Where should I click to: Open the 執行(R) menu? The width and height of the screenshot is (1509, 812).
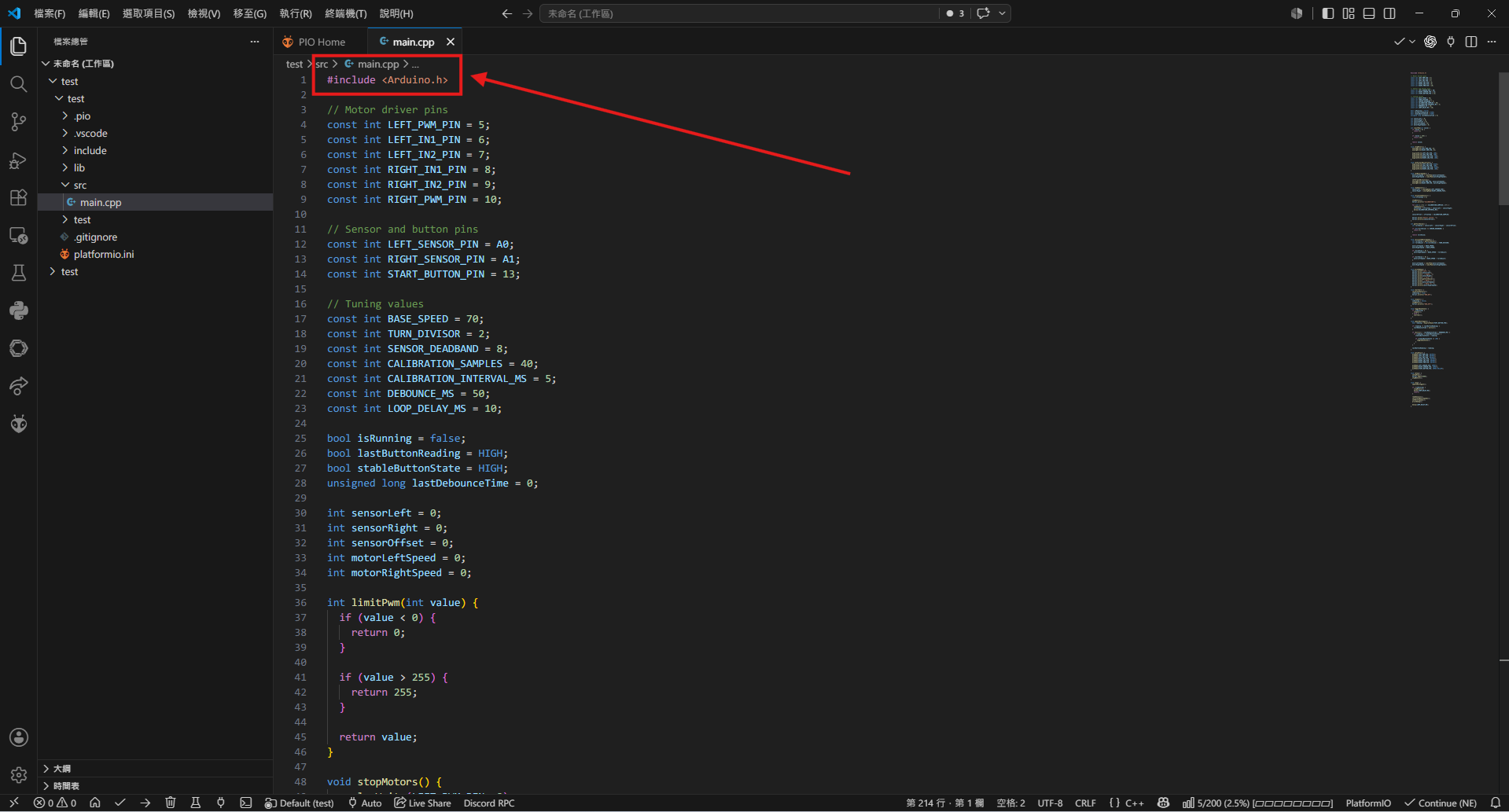pyautogui.click(x=296, y=13)
